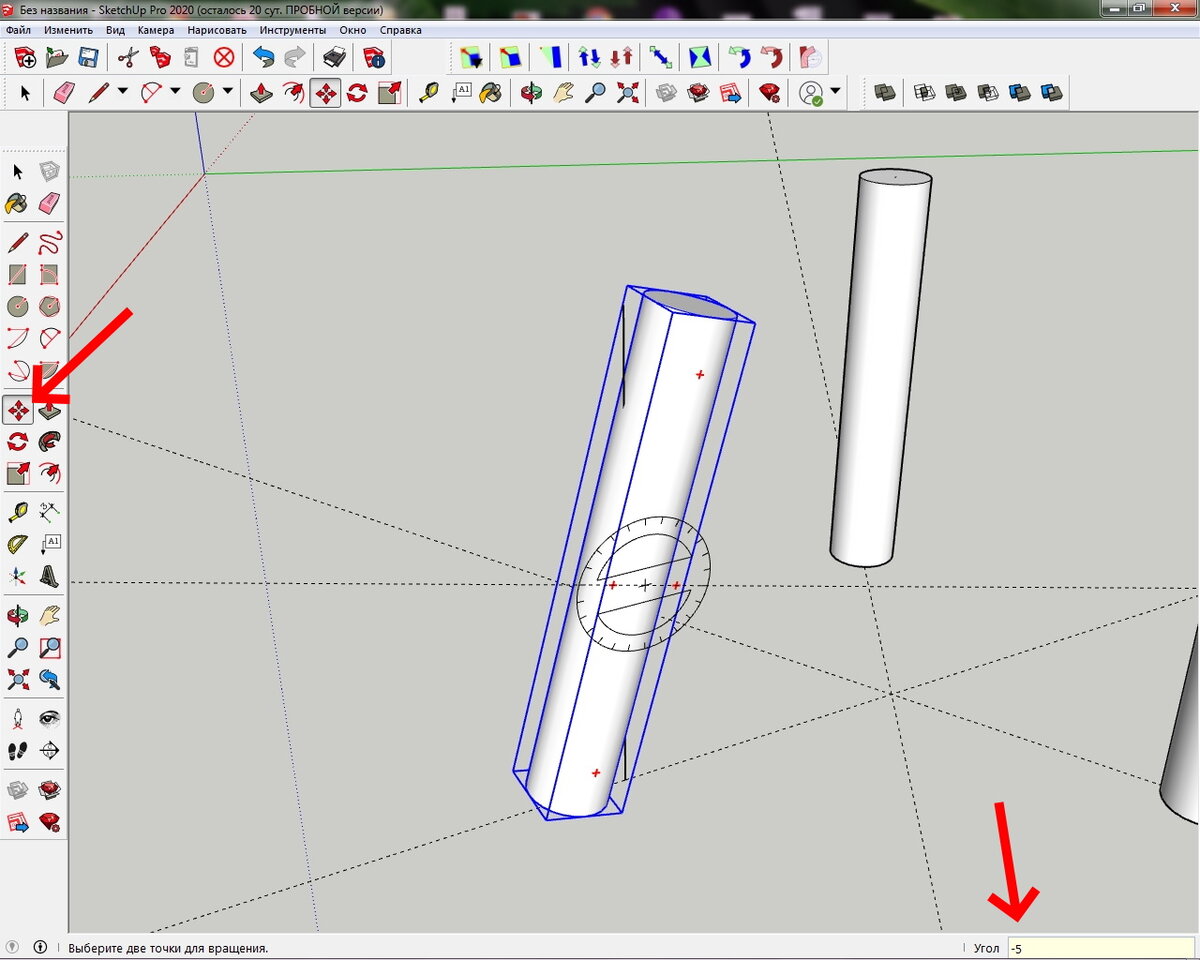Open Extension Manager ruby icon in top toolbar

[769, 93]
